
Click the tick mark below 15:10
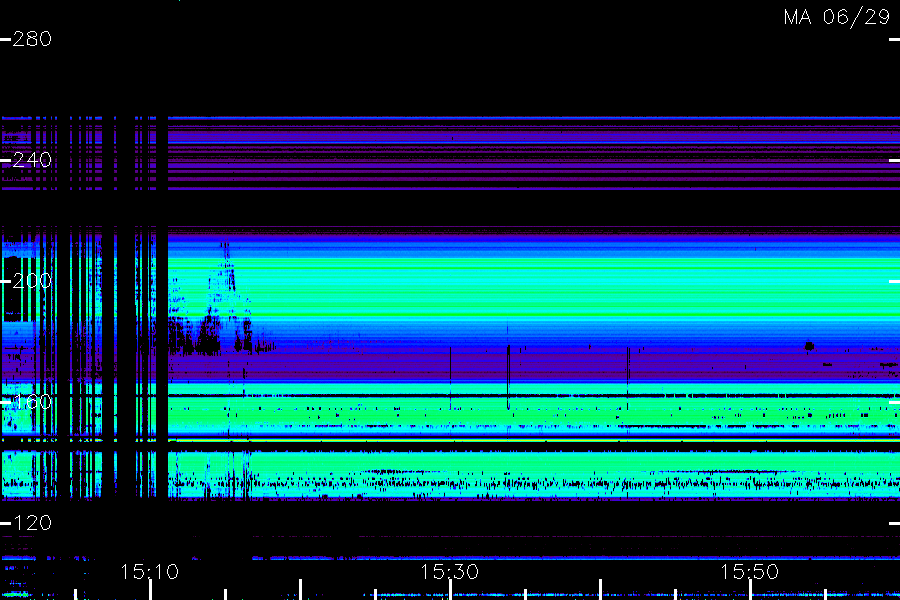[150, 590]
